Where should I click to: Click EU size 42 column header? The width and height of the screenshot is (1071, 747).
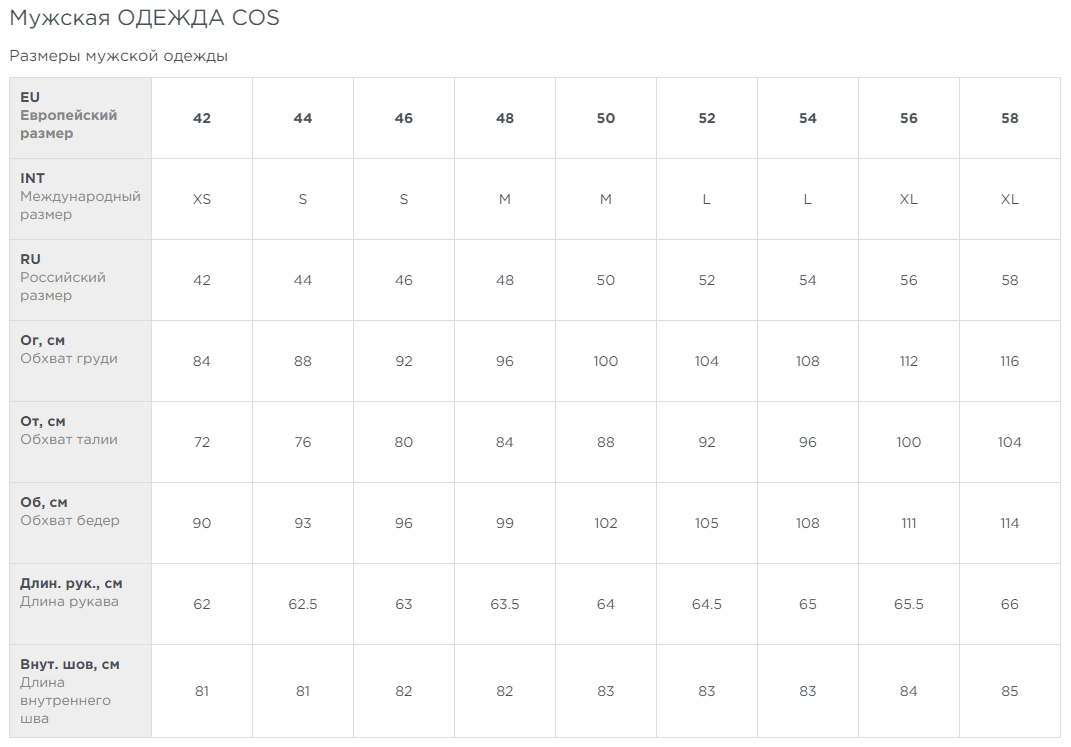202,118
